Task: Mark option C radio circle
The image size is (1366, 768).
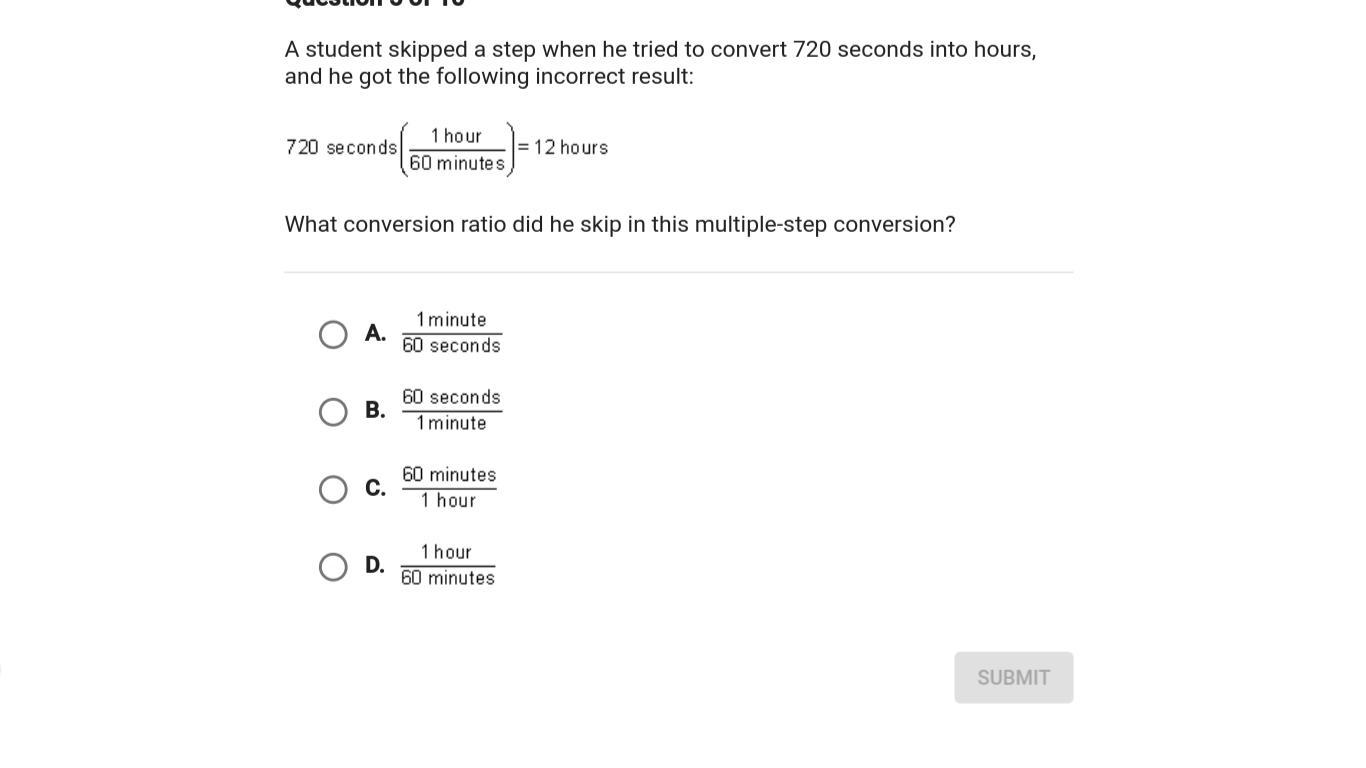Action: pos(333,489)
